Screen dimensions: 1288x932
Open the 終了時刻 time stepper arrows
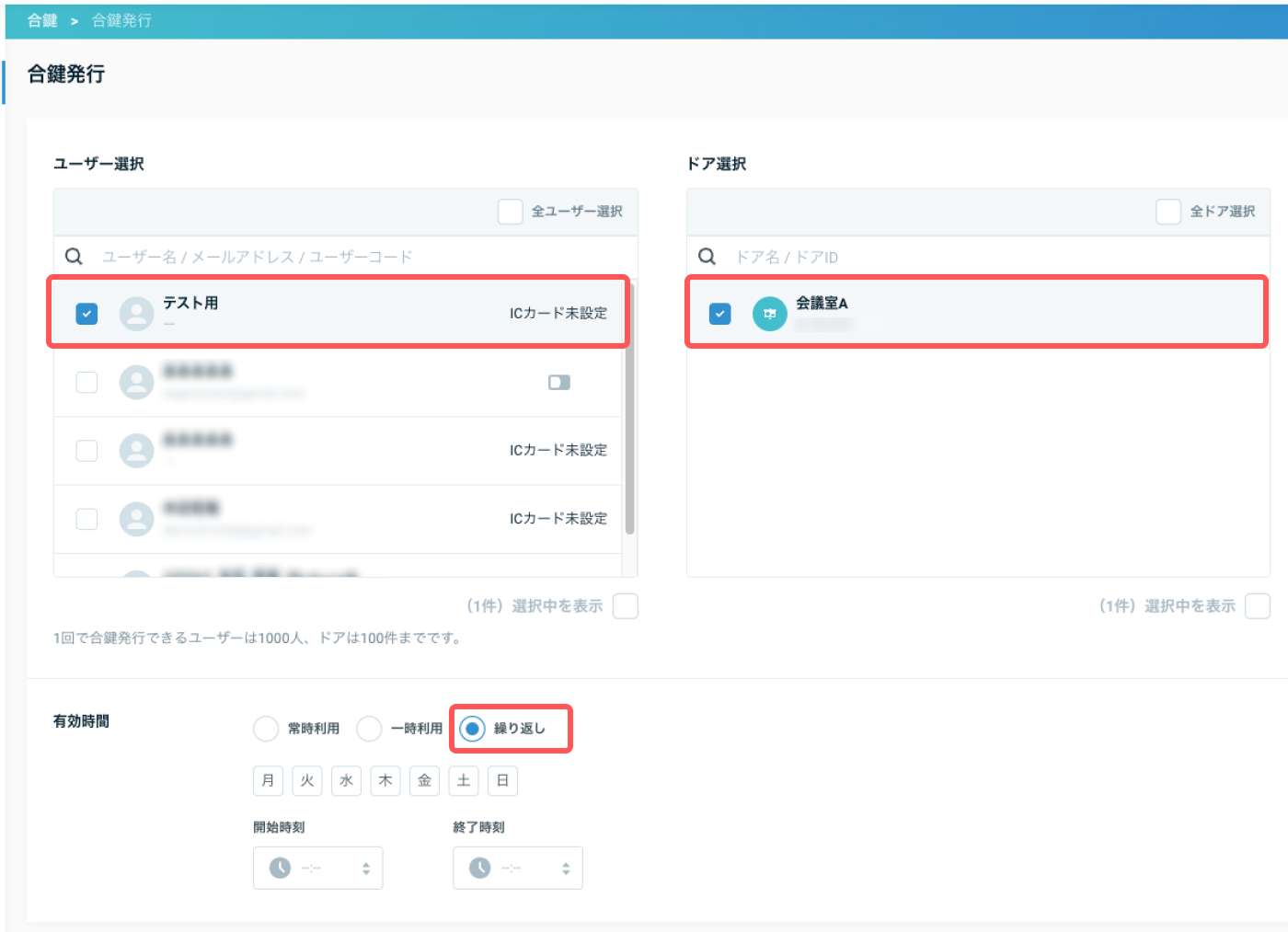tap(566, 869)
